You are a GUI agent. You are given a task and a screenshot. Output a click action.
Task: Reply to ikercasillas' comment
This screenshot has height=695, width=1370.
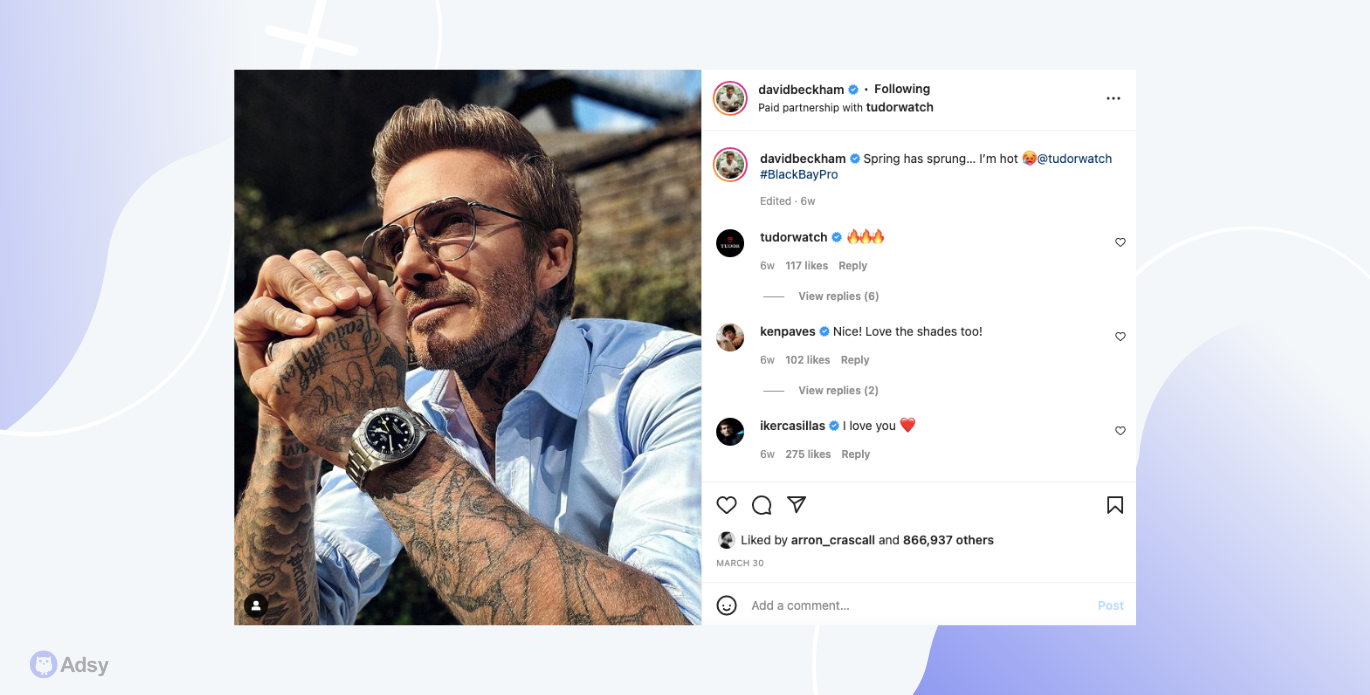click(x=856, y=454)
